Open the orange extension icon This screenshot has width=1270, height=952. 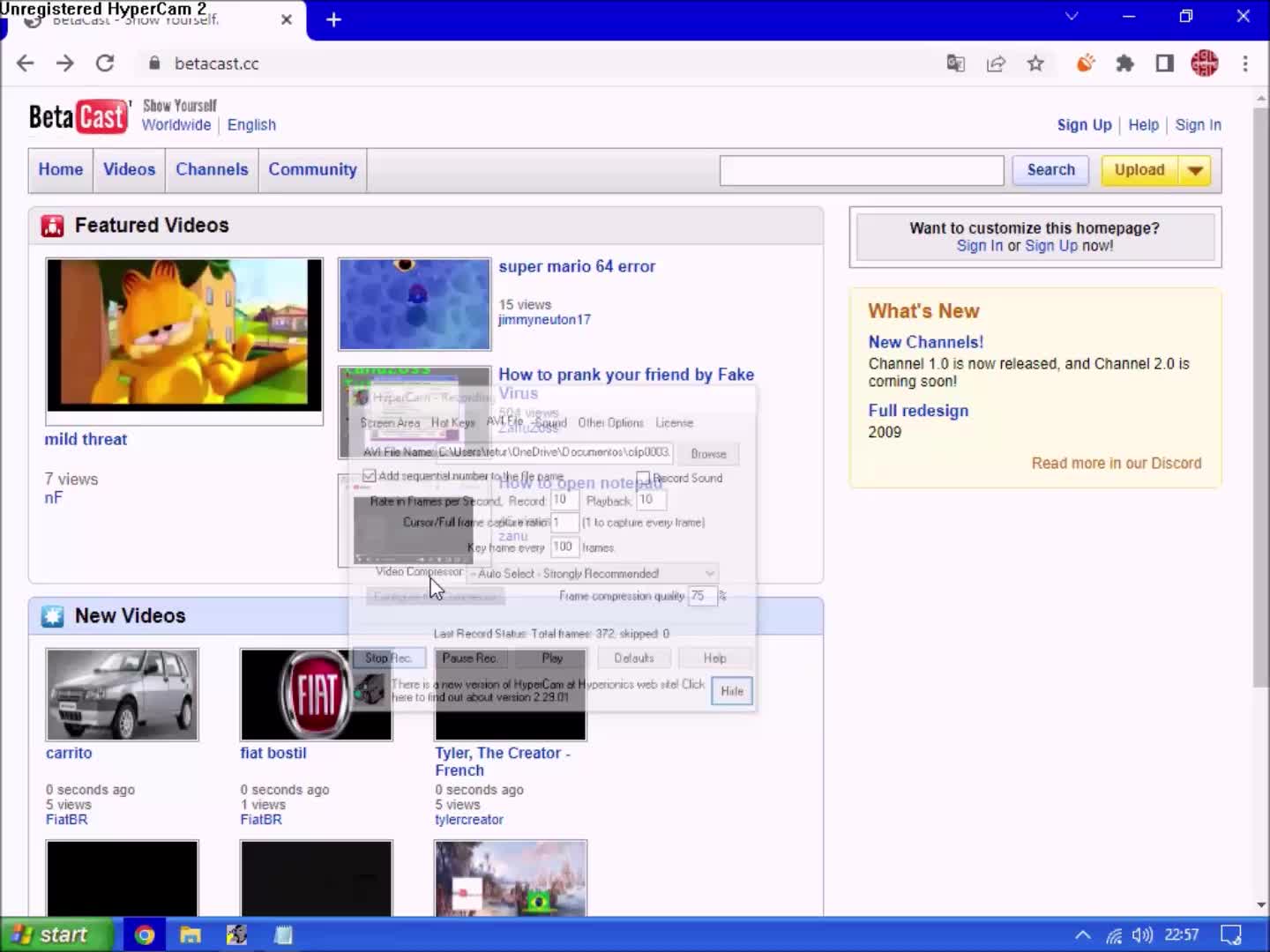(1086, 63)
